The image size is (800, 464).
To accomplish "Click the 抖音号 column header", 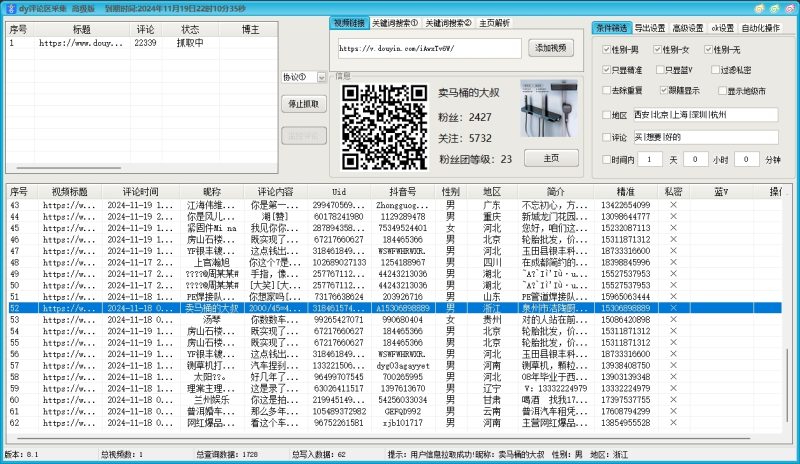I will click(403, 191).
